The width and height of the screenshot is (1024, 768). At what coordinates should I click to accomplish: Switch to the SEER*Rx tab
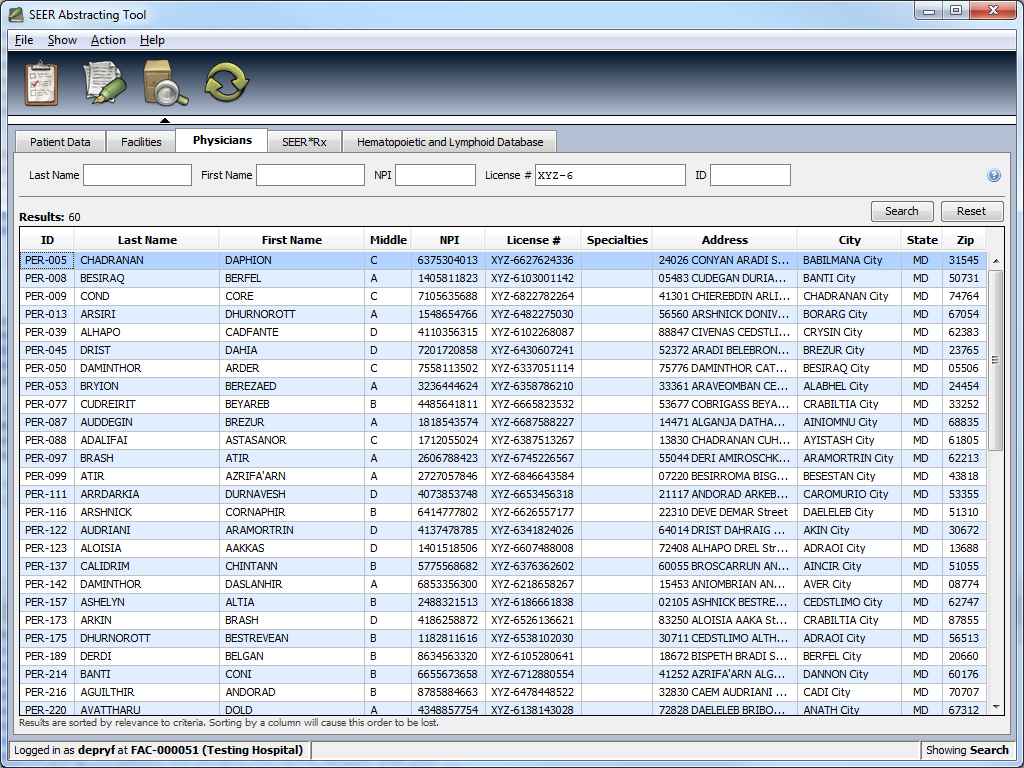[x=304, y=142]
